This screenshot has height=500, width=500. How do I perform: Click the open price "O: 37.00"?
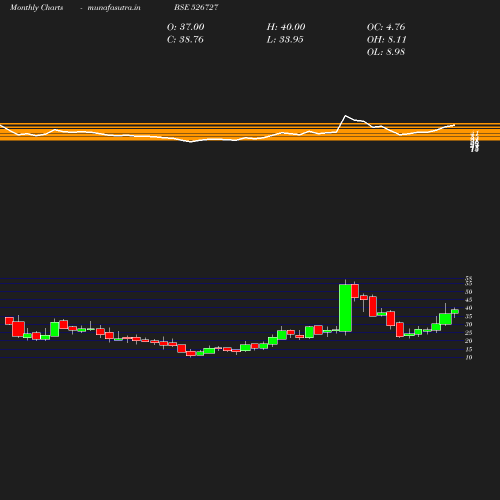(185, 27)
